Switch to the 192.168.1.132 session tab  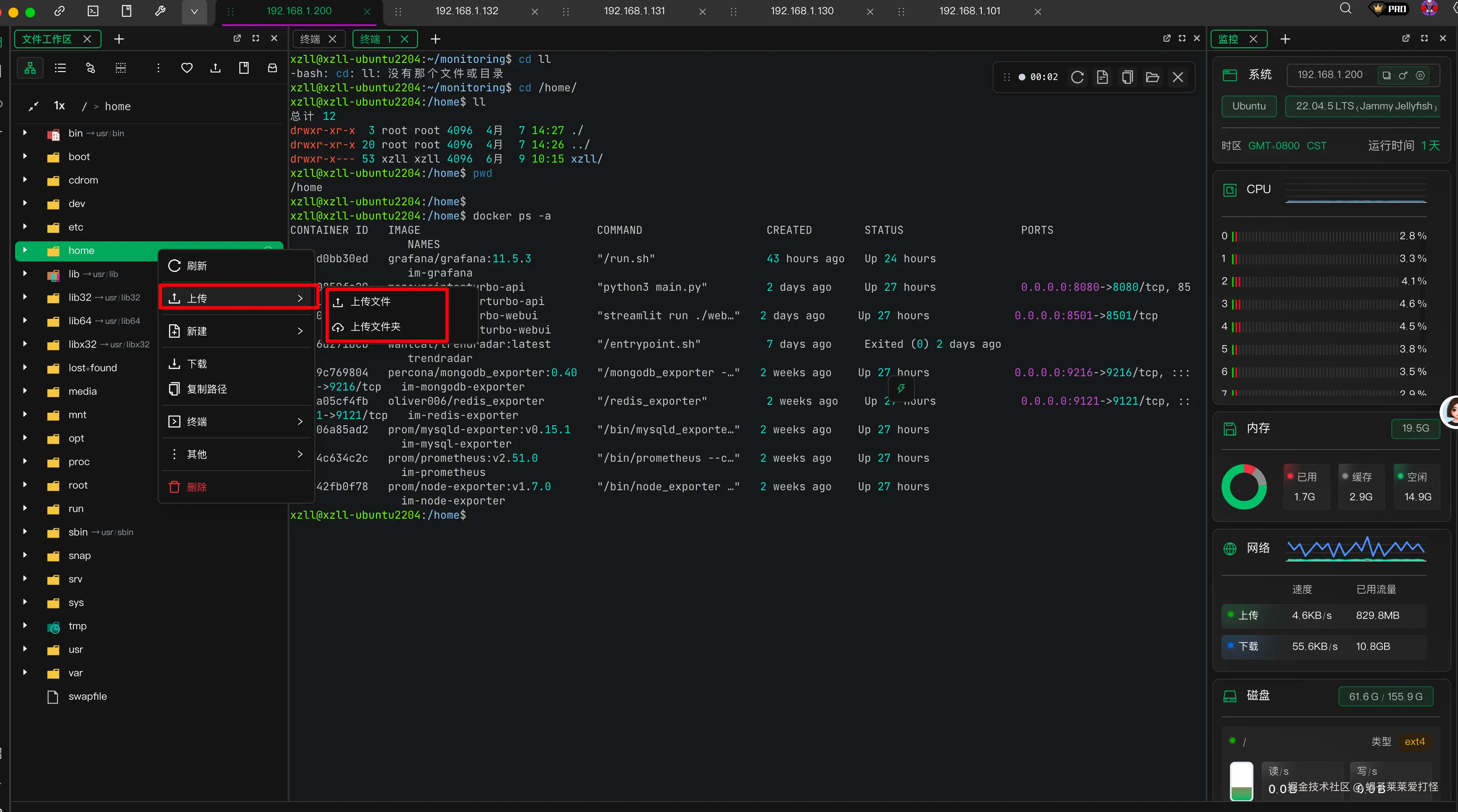[x=467, y=11]
